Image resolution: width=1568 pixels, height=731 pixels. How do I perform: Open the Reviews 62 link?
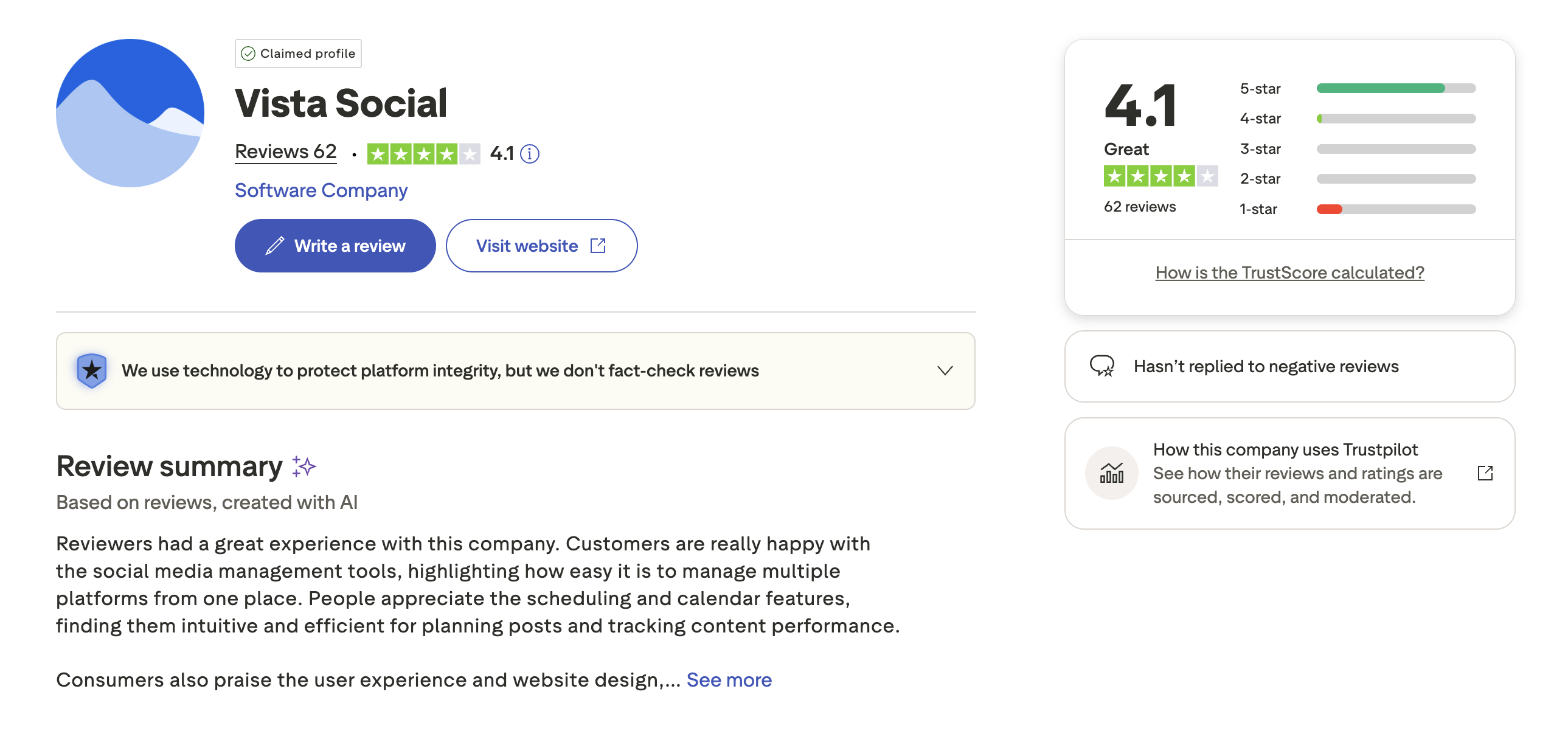click(x=285, y=151)
